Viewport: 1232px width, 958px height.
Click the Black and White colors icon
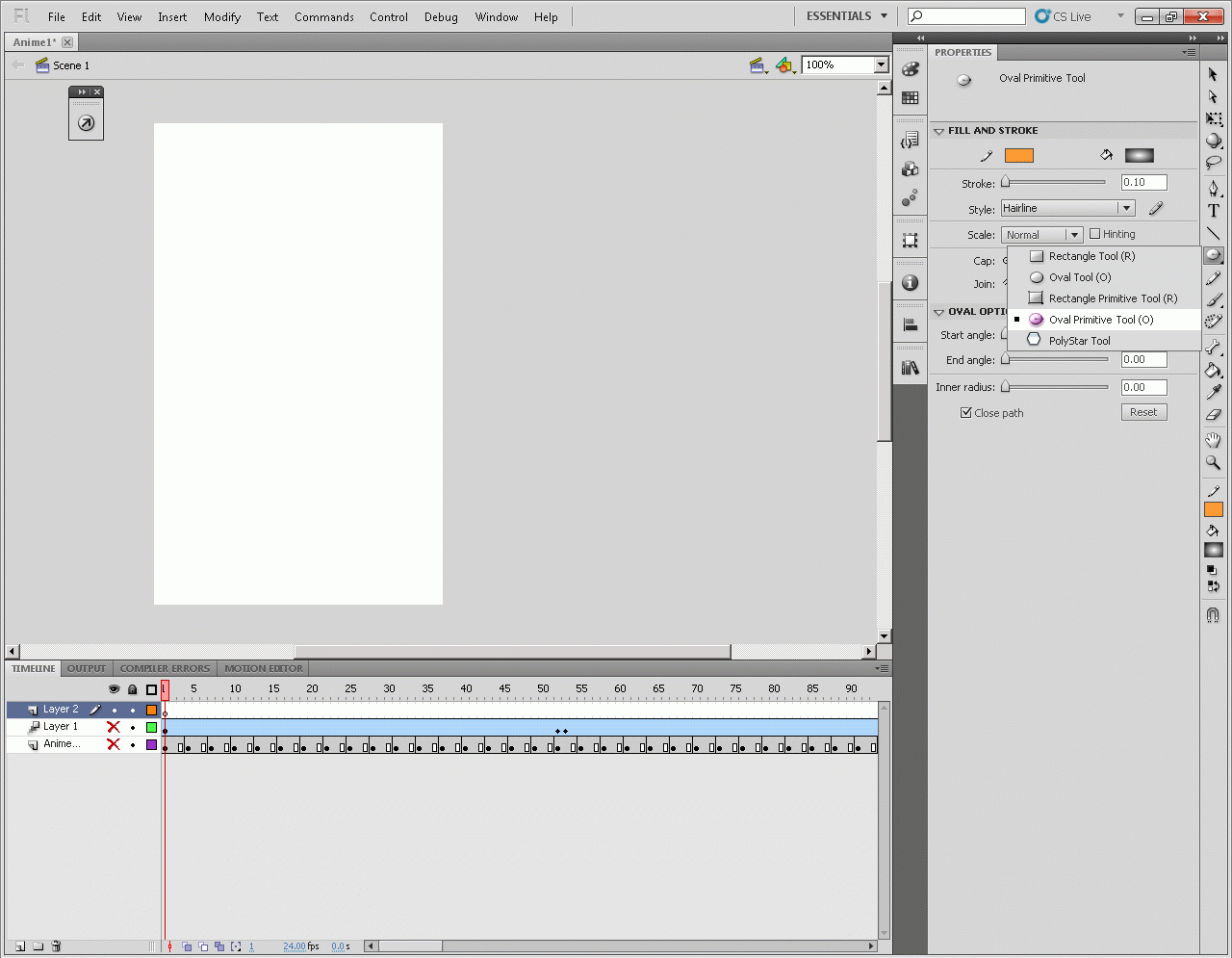point(1211,570)
